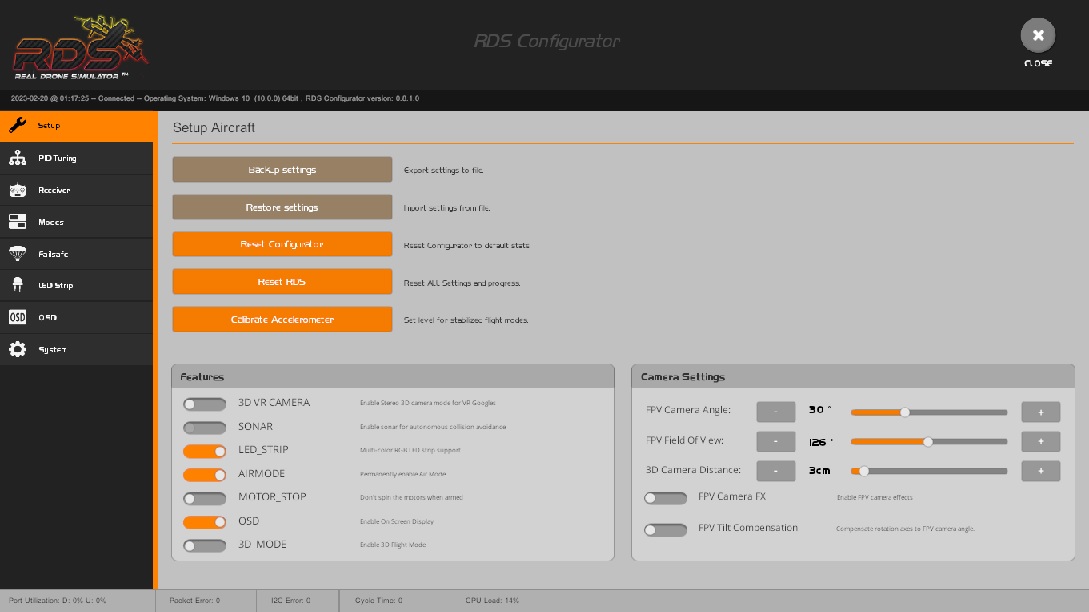Click the Failsafe parachute icon
1089x612 pixels.
coord(17,254)
